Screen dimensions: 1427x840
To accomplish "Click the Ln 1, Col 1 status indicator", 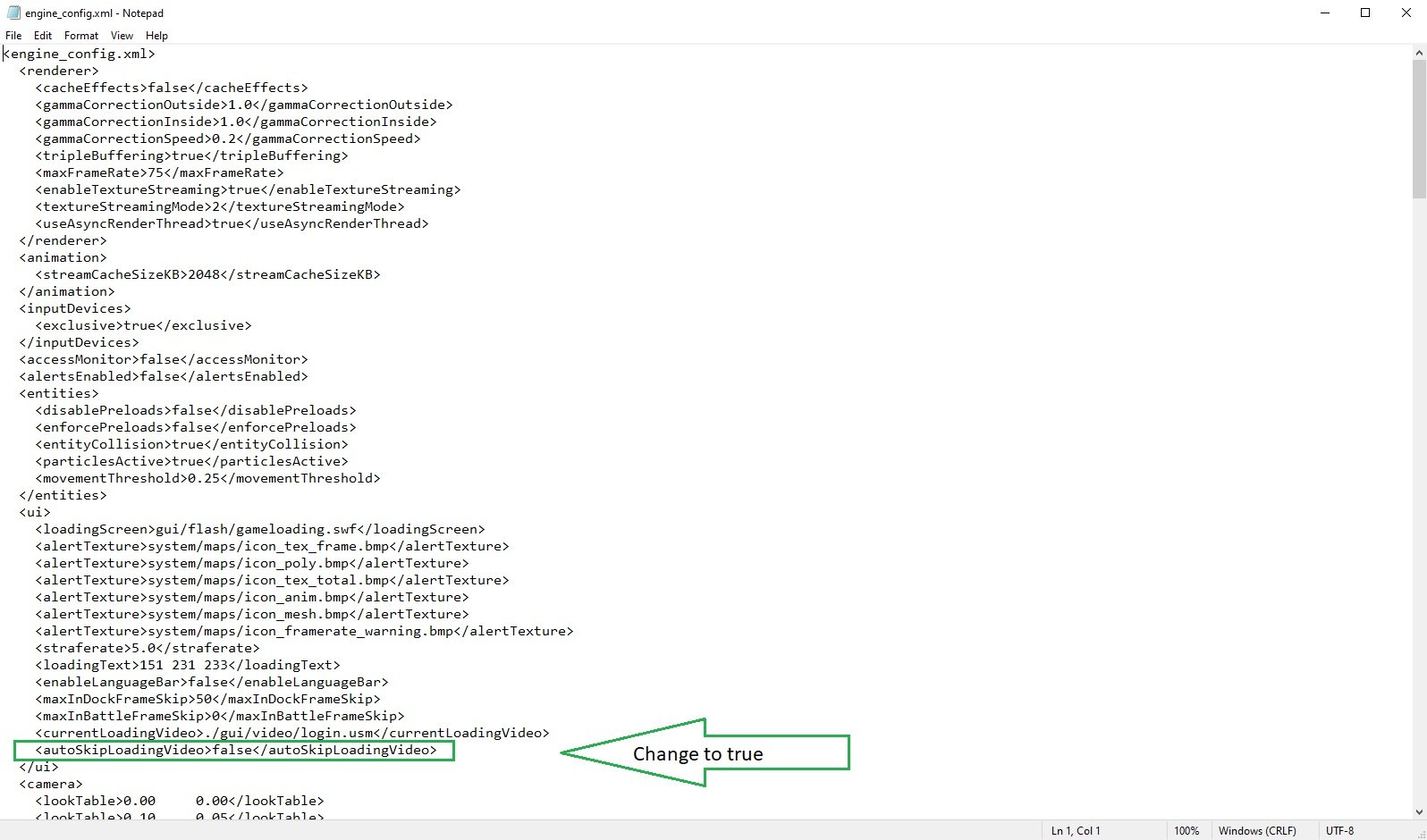I will pos(1076,831).
